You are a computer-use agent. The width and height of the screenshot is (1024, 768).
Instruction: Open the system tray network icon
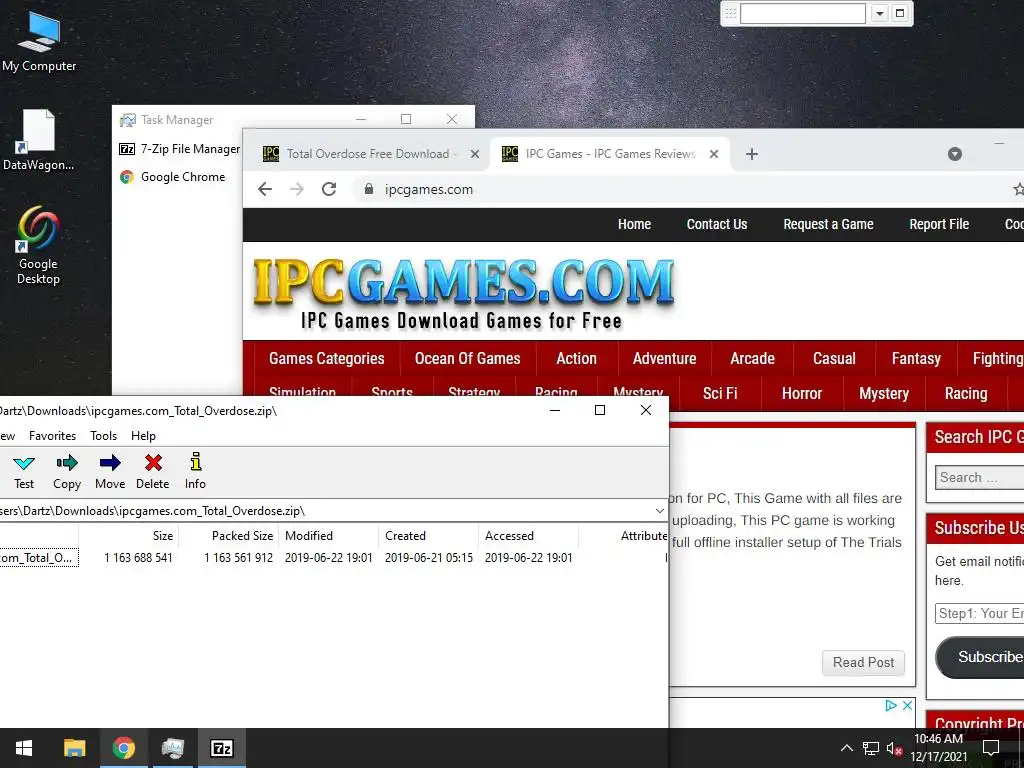pos(871,748)
